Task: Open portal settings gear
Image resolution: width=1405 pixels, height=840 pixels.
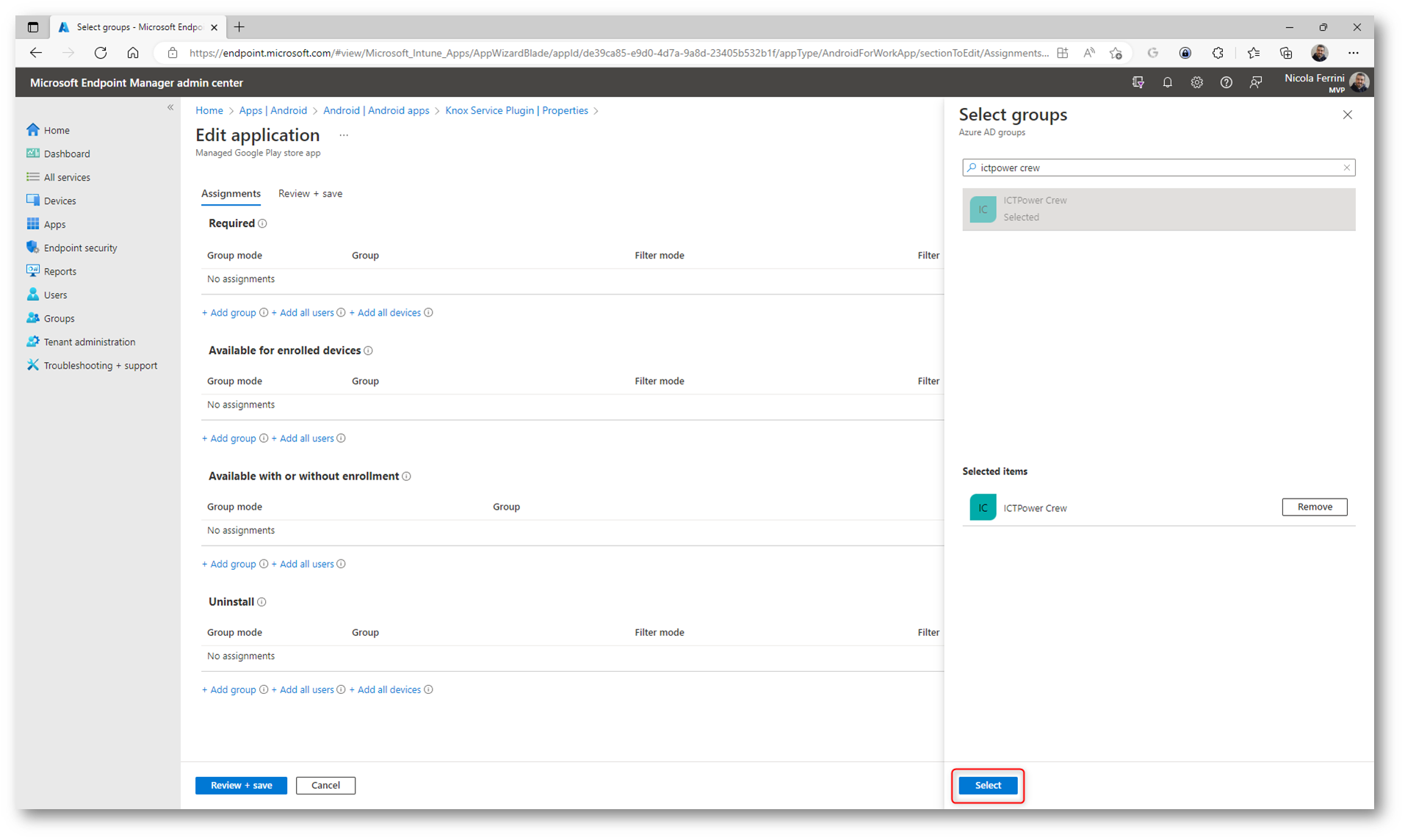Action: click(x=1196, y=82)
